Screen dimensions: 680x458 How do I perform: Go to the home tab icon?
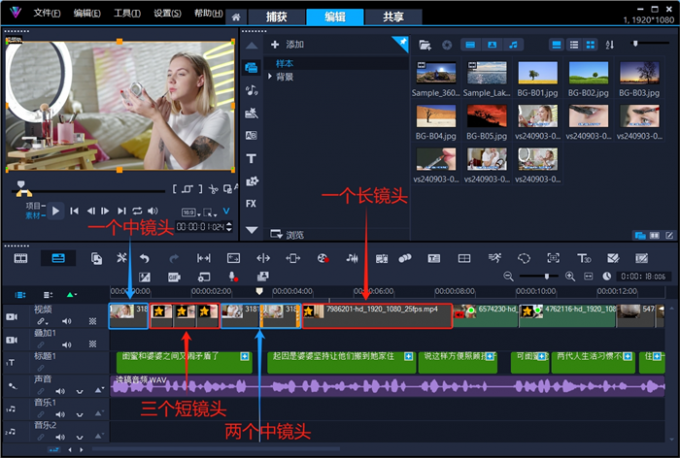236,17
